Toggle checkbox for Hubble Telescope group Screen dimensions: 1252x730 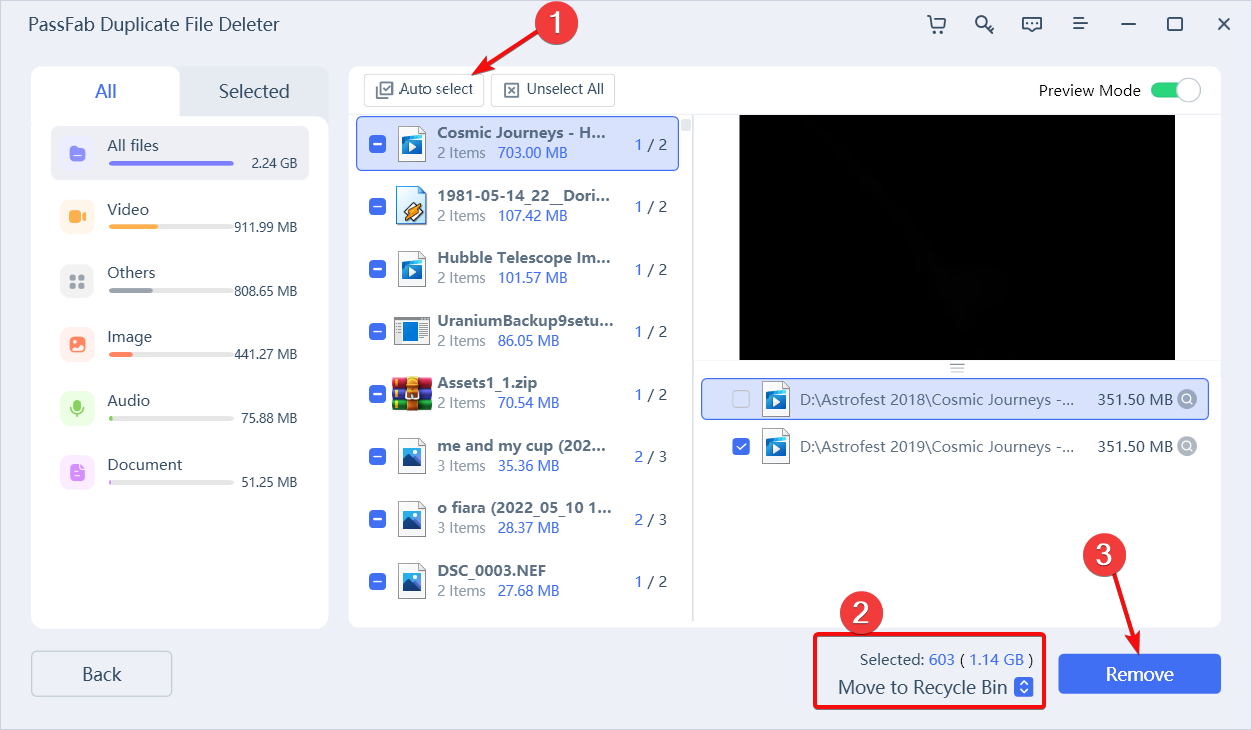377,269
